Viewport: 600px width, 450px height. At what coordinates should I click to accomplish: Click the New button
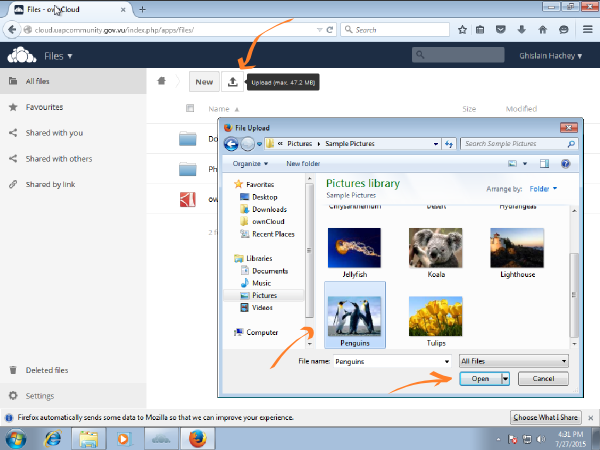pyautogui.click(x=204, y=82)
